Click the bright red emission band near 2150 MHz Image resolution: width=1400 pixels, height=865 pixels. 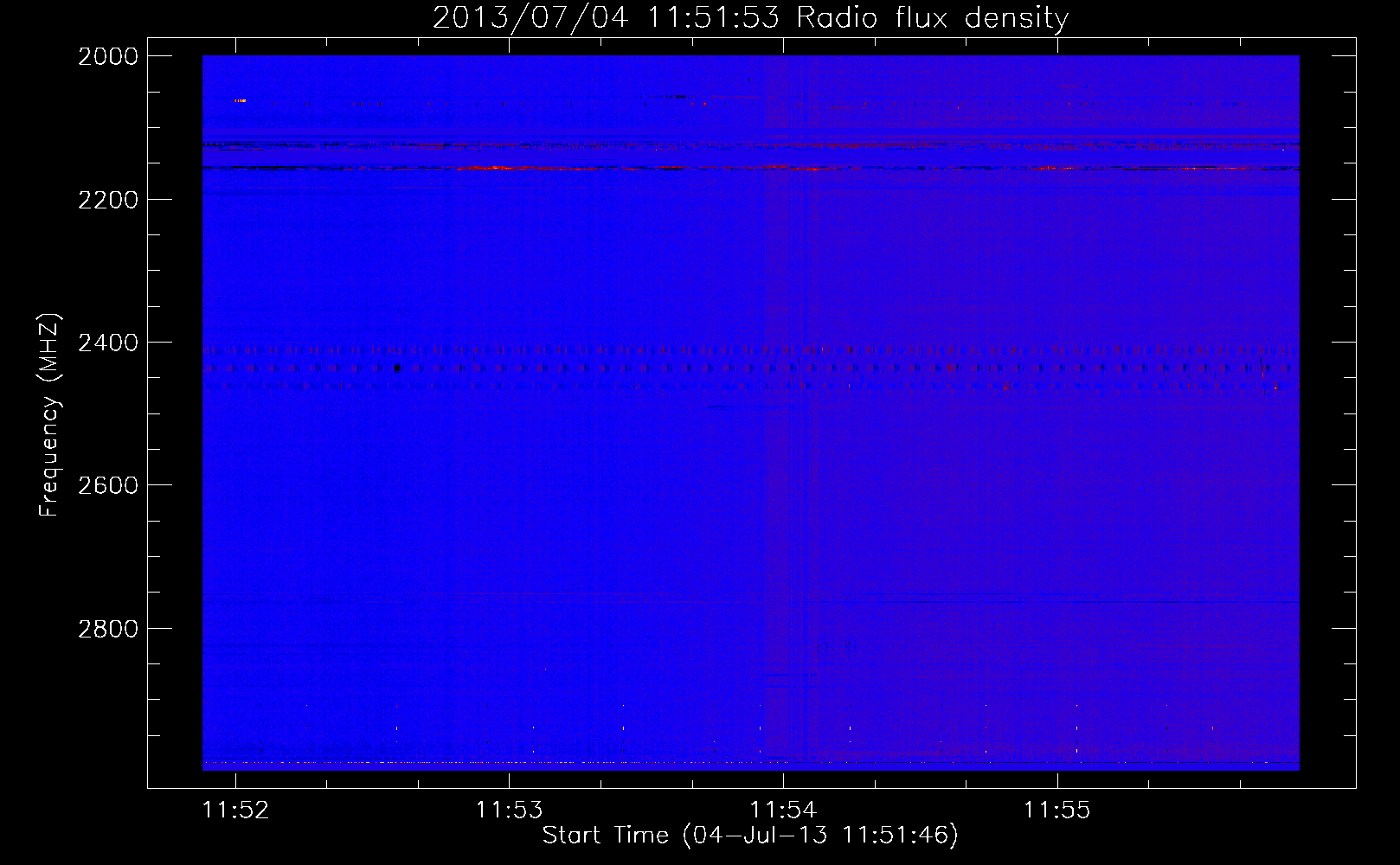(750, 168)
